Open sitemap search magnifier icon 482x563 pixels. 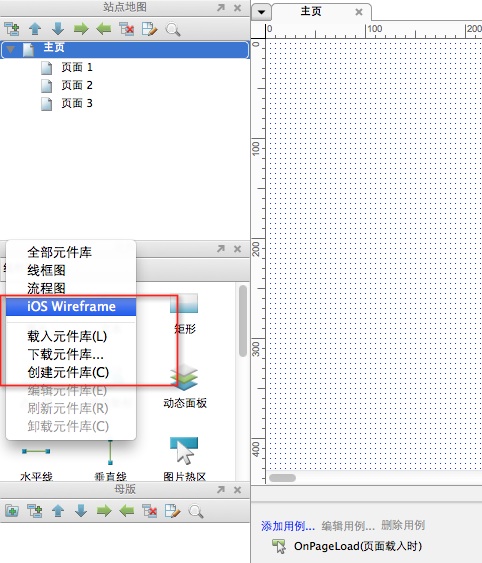(173, 29)
